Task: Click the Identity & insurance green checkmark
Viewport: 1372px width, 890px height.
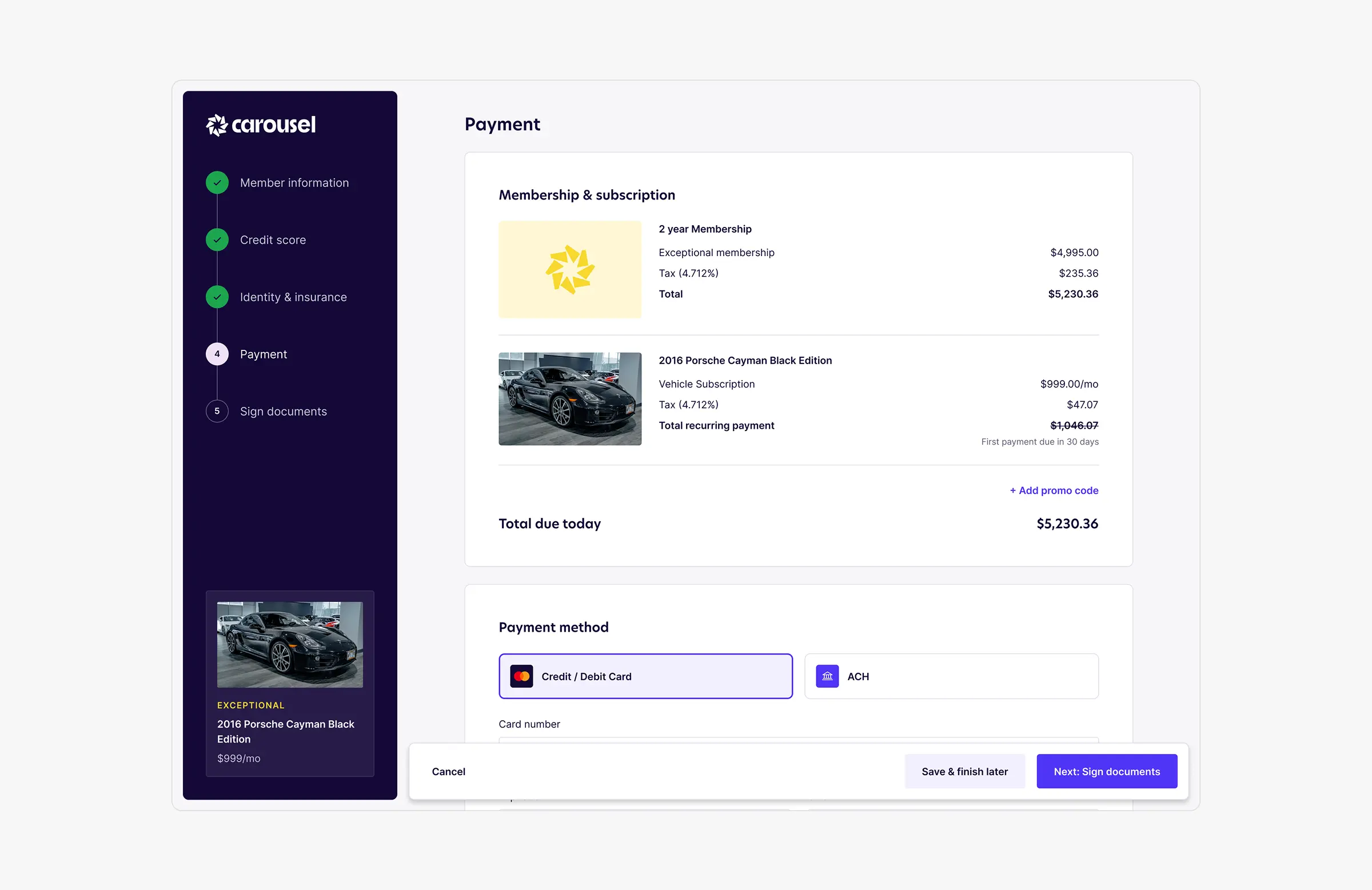Action: (x=217, y=297)
